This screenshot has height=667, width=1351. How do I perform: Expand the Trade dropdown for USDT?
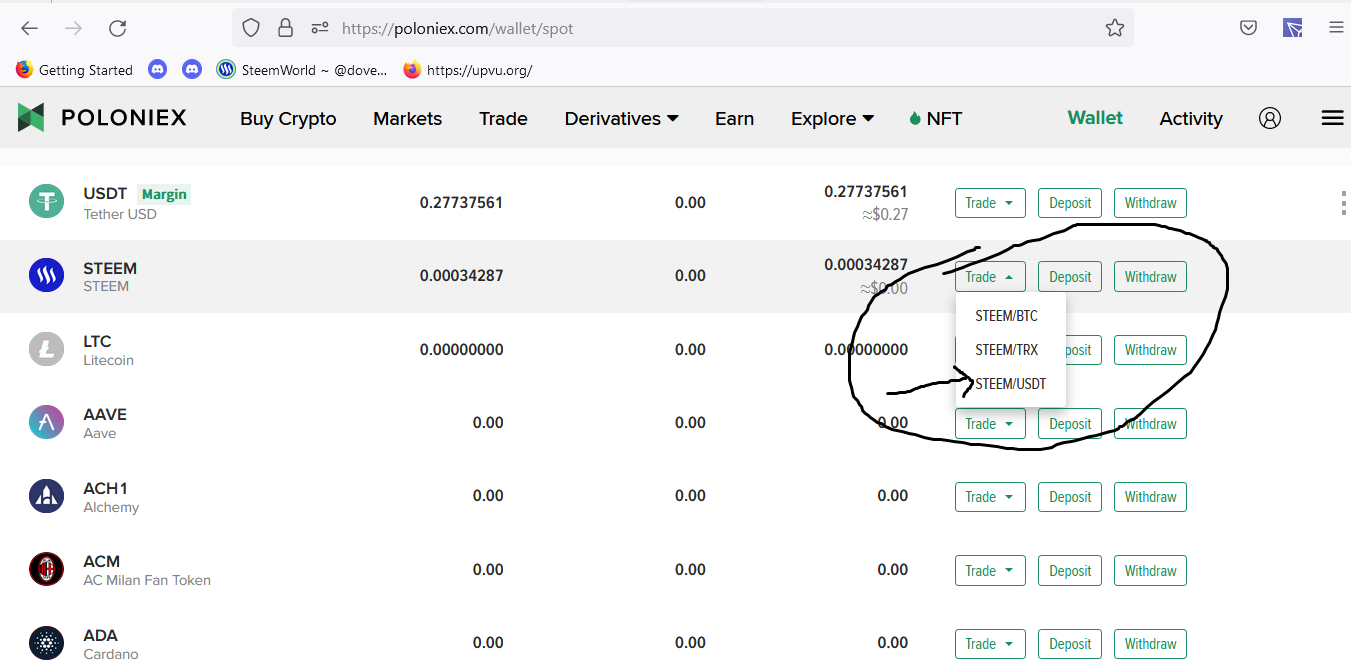[x=990, y=203]
